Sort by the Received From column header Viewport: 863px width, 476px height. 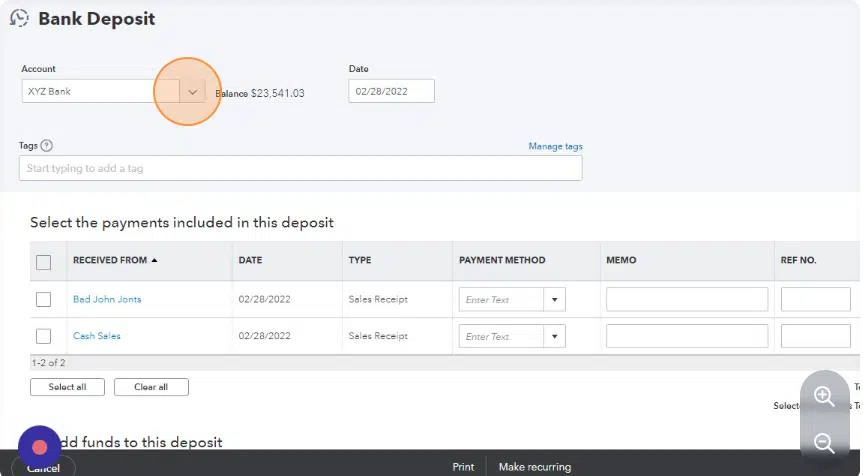pos(110,260)
